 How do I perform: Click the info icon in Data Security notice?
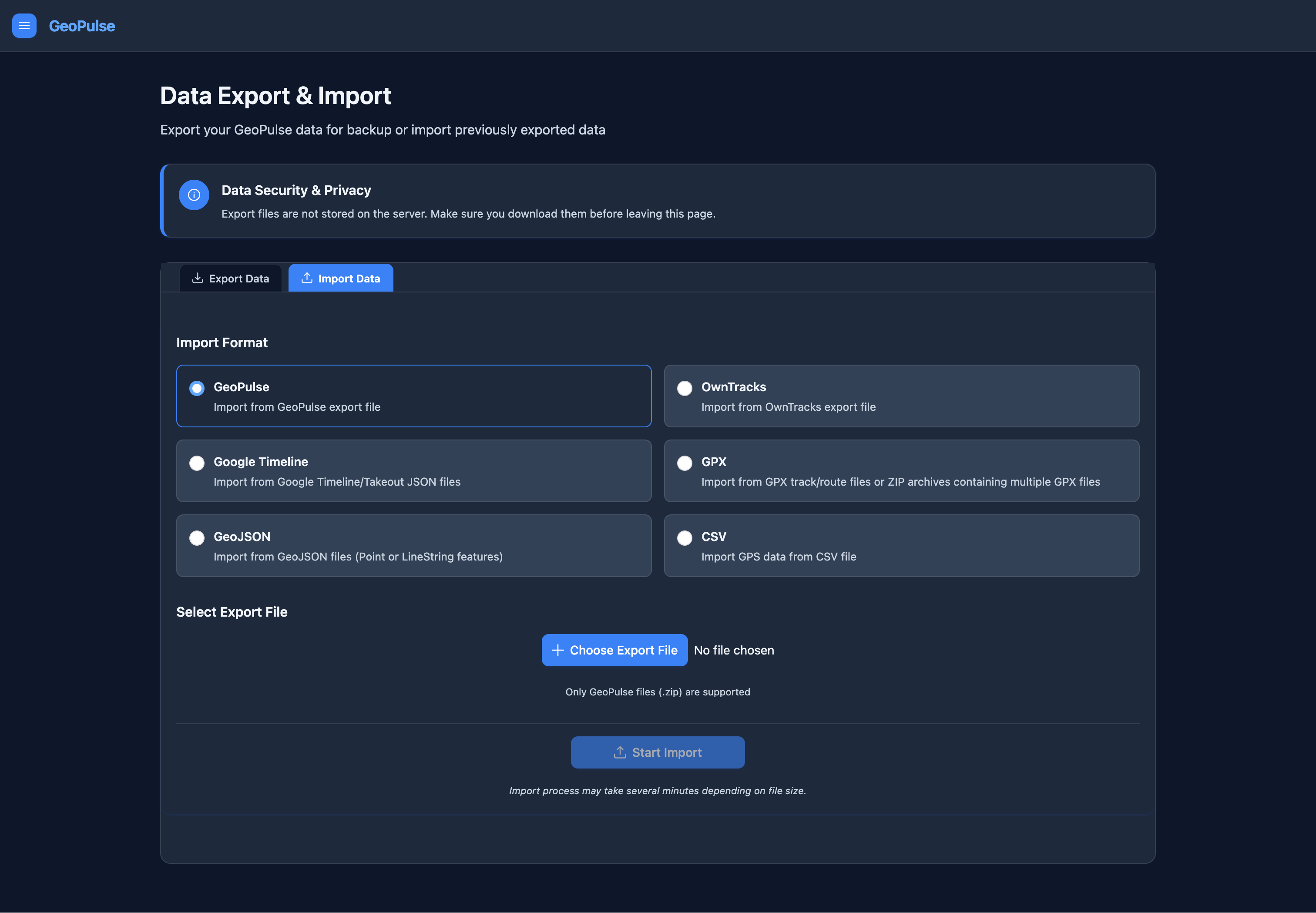tap(194, 195)
